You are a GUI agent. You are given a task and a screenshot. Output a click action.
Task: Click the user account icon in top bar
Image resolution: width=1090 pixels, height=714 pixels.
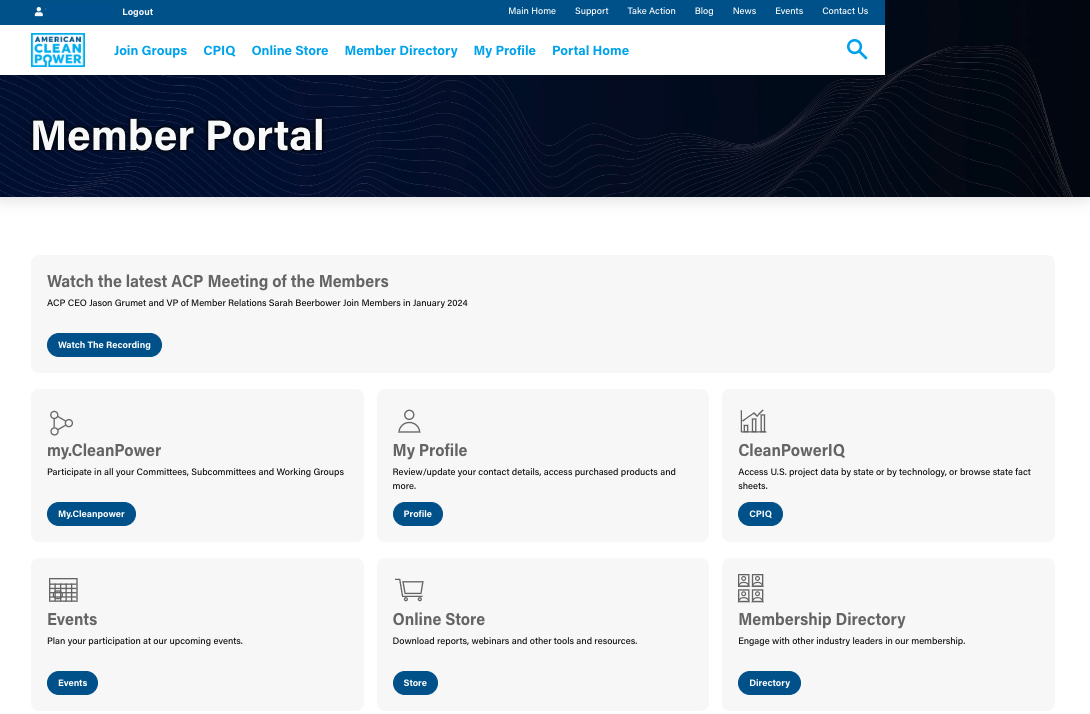point(39,12)
